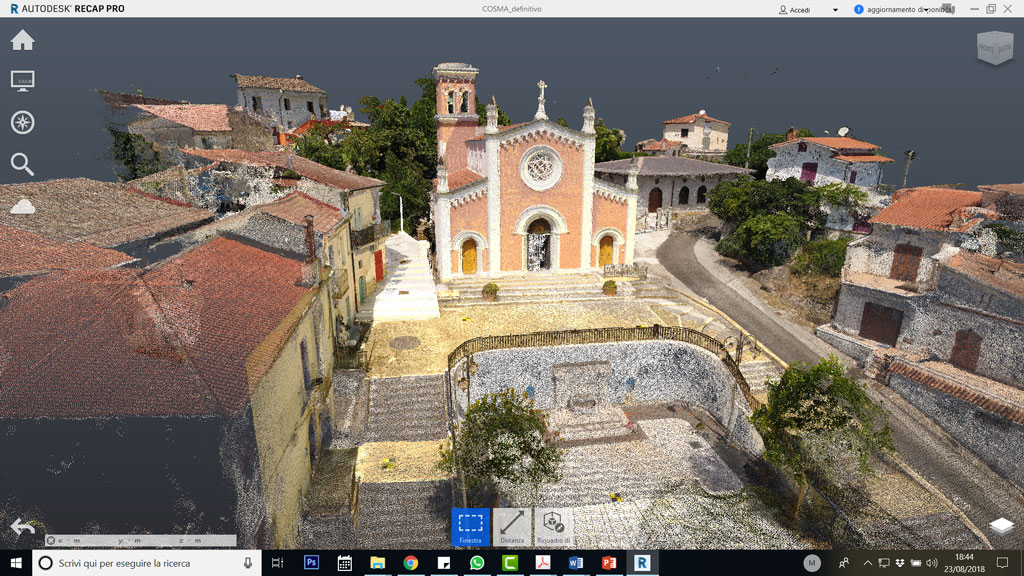Mute the system volume in the tray

point(932,562)
